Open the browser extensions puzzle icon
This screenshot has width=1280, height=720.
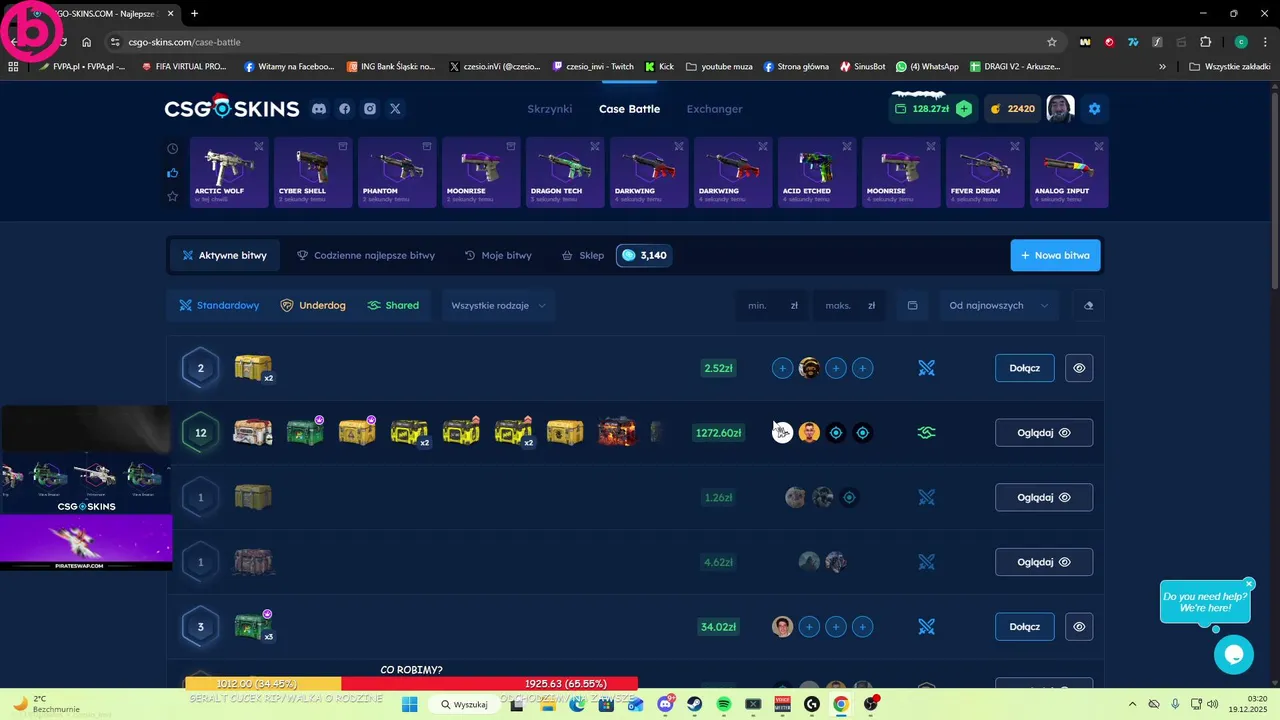click(1205, 42)
